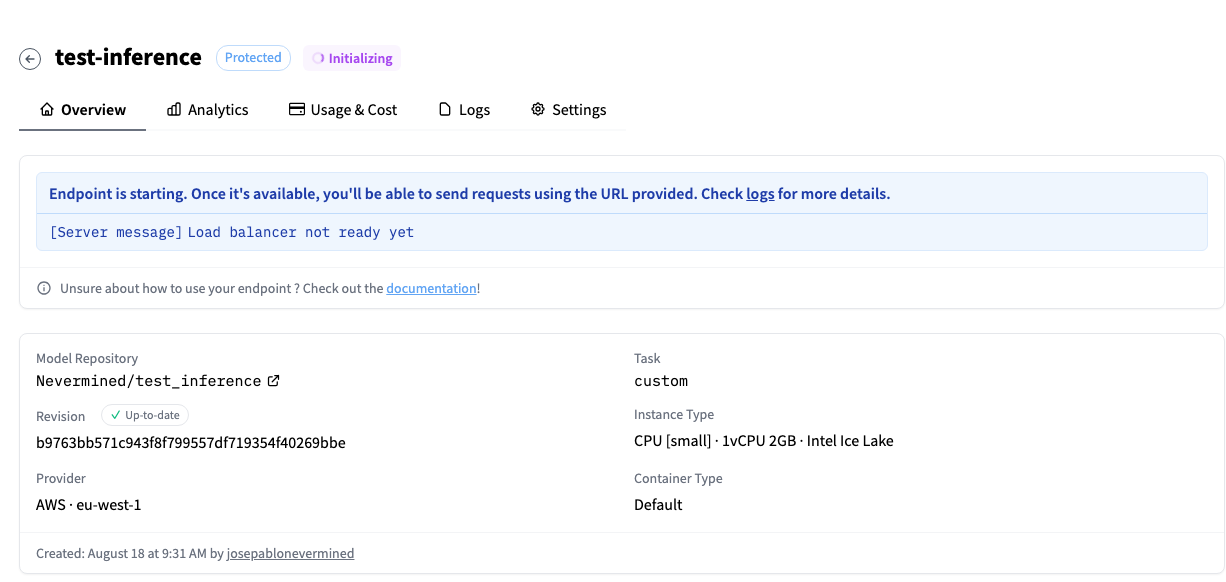Click the Protected badge
The width and height of the screenshot is (1226, 582).
253,58
